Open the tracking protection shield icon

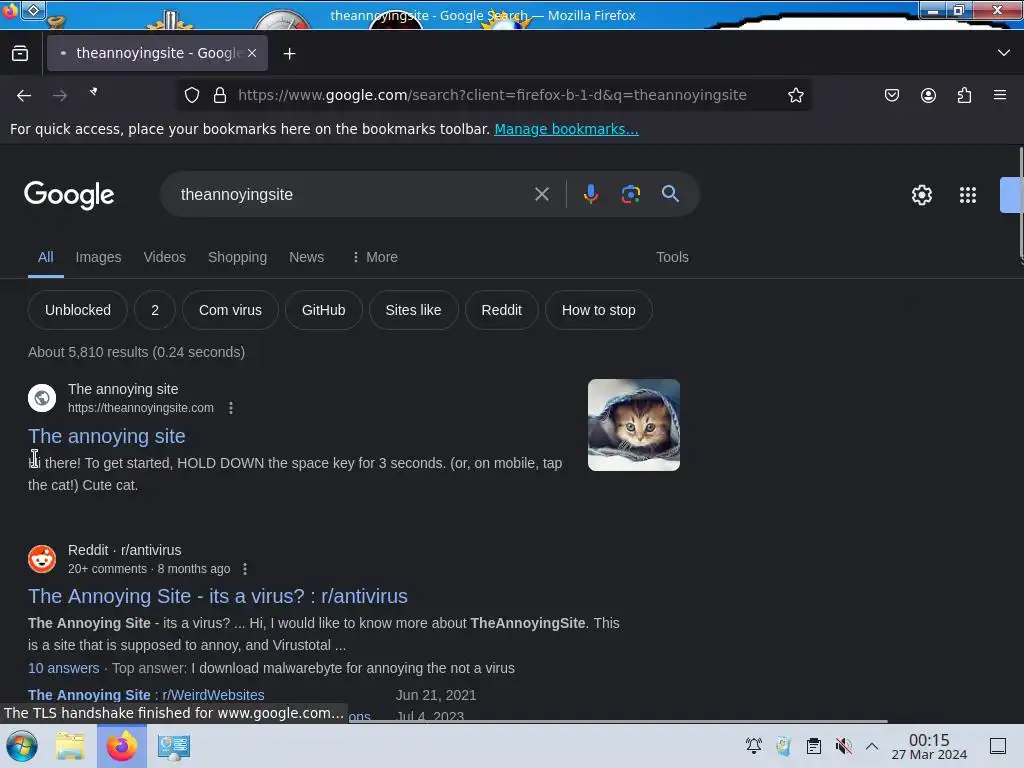coord(192,95)
